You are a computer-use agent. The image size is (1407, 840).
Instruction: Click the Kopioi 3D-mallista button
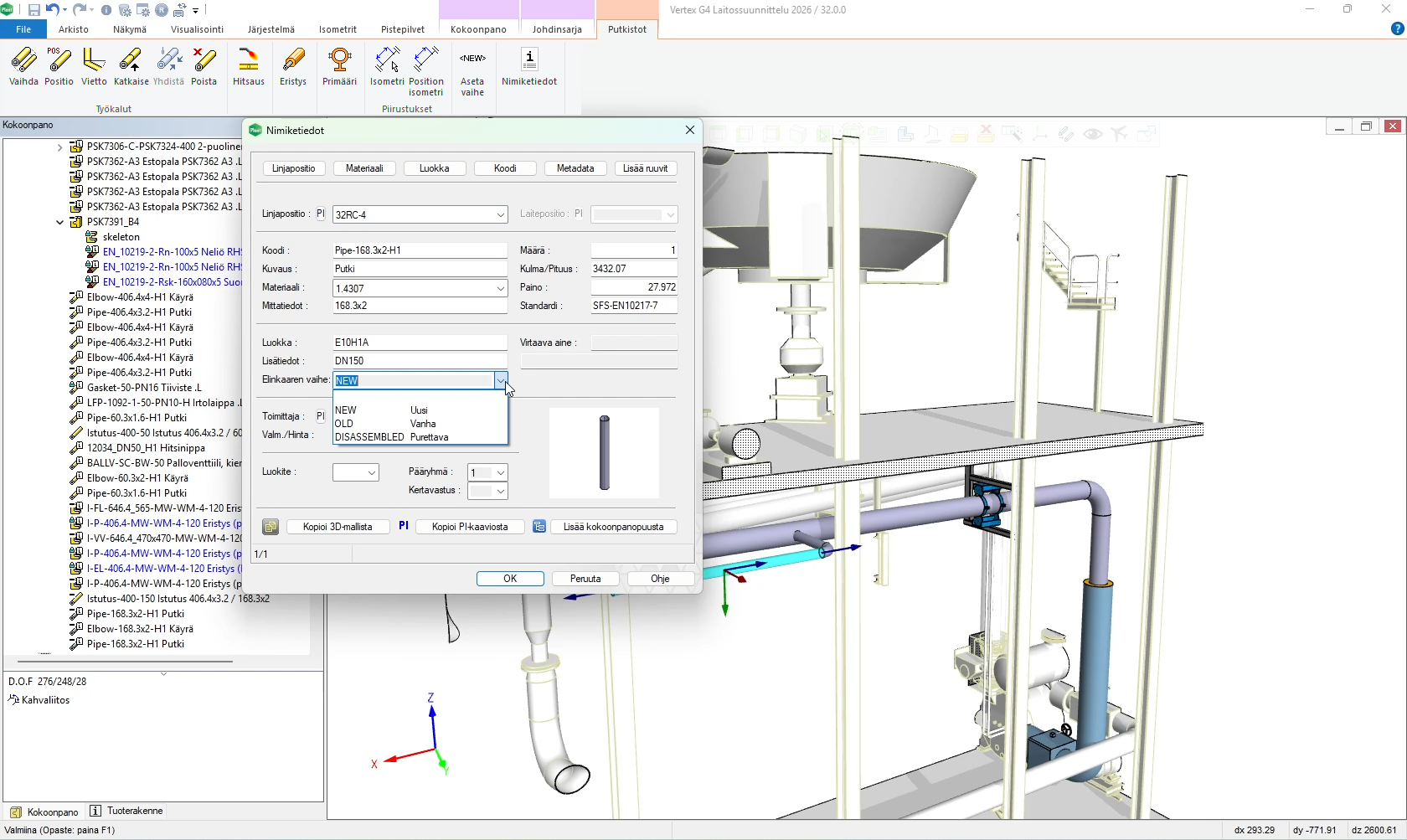(x=338, y=527)
